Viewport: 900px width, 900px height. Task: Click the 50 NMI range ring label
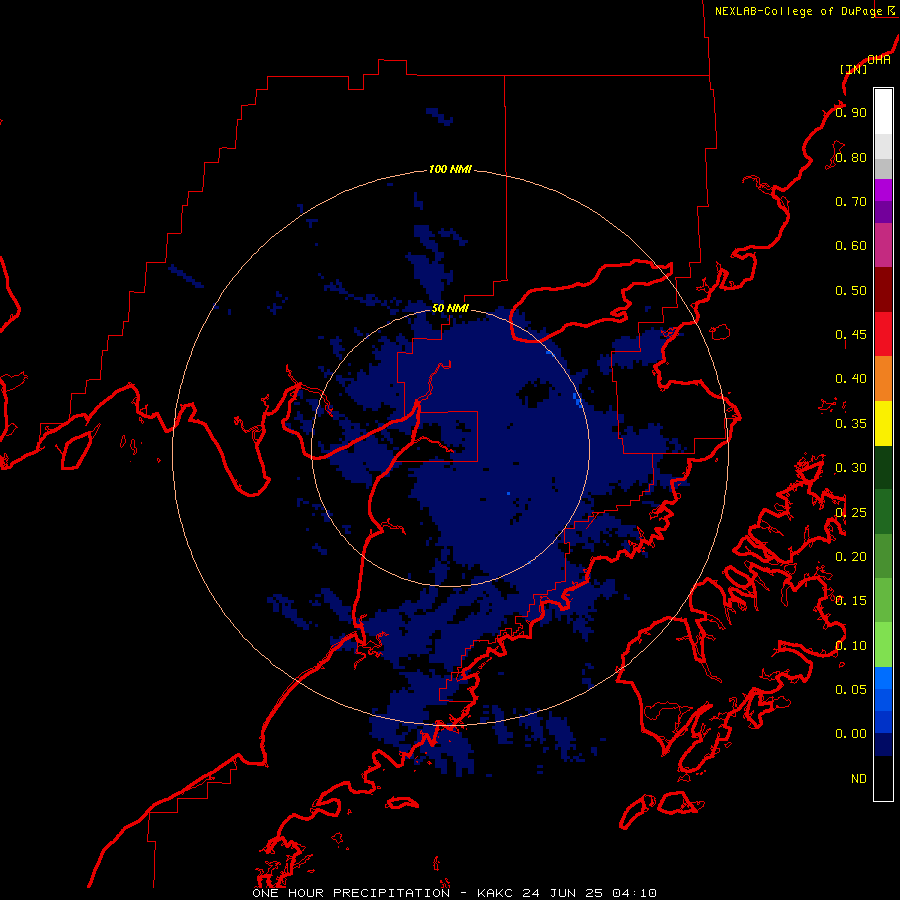click(450, 308)
